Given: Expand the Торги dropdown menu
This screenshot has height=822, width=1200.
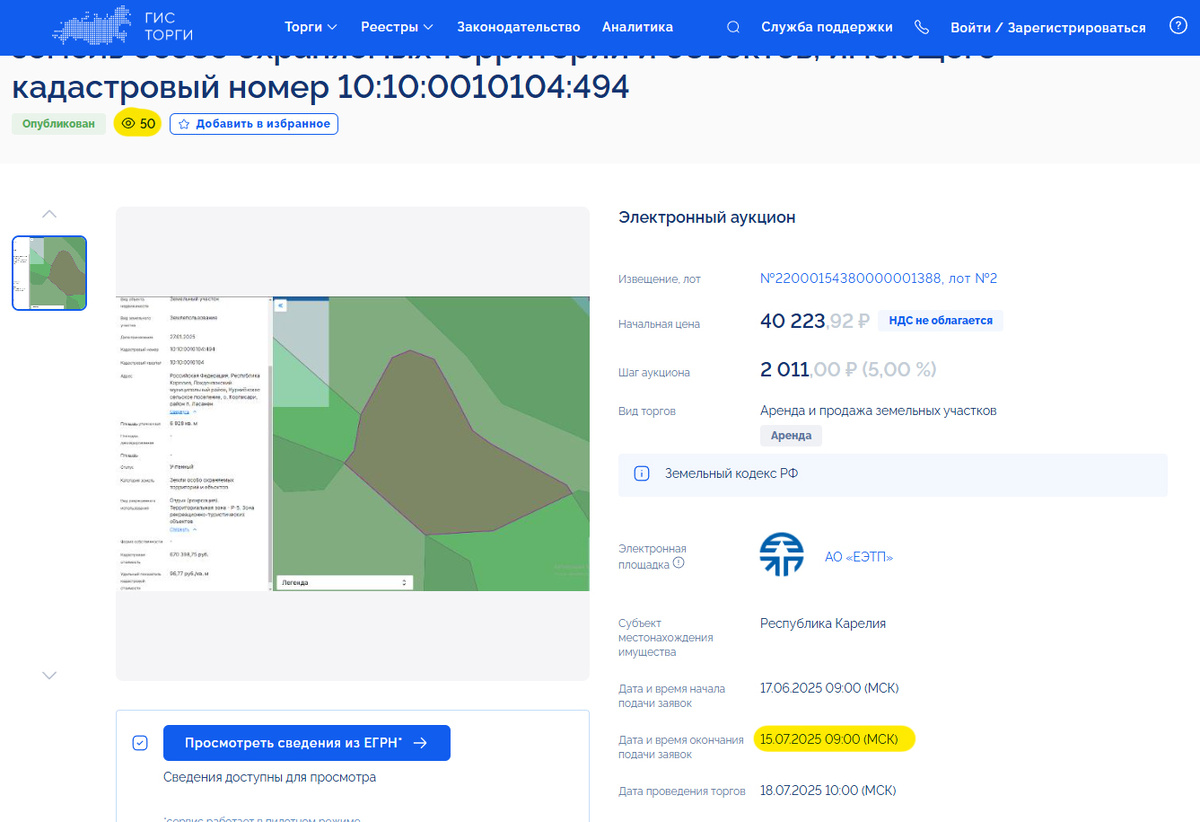Looking at the screenshot, I should click(311, 27).
